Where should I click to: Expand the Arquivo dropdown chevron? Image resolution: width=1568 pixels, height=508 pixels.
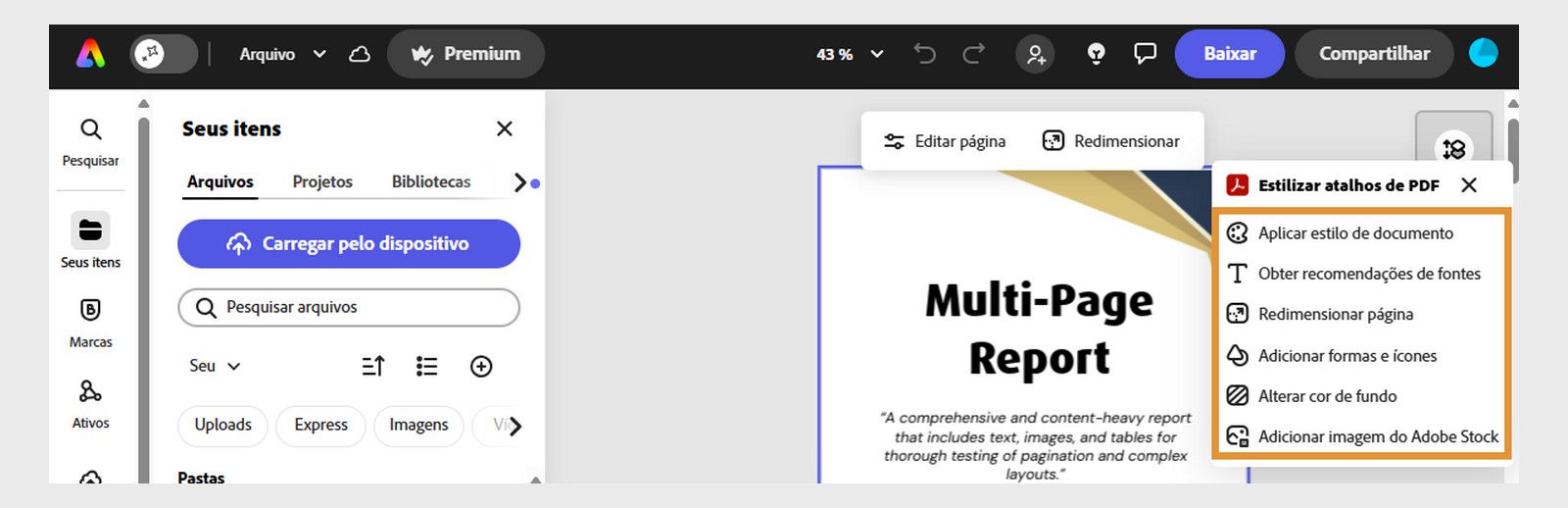pyautogui.click(x=319, y=54)
